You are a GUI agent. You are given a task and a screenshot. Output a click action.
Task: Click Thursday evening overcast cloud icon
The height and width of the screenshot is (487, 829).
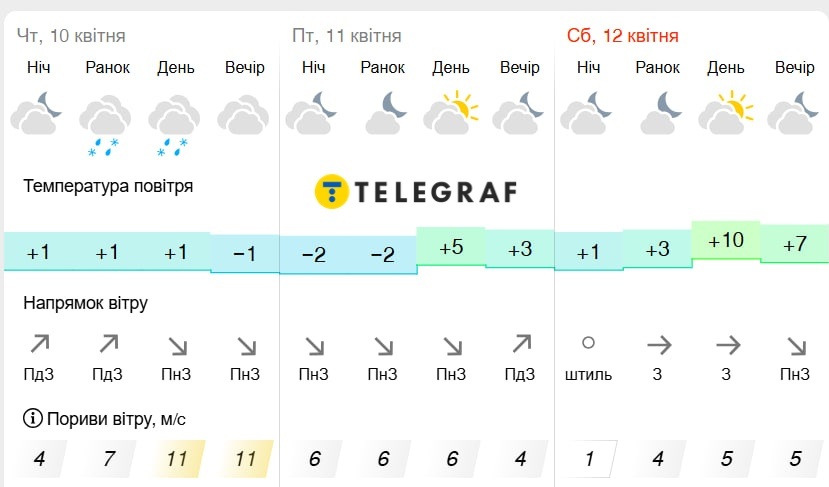pyautogui.click(x=243, y=115)
